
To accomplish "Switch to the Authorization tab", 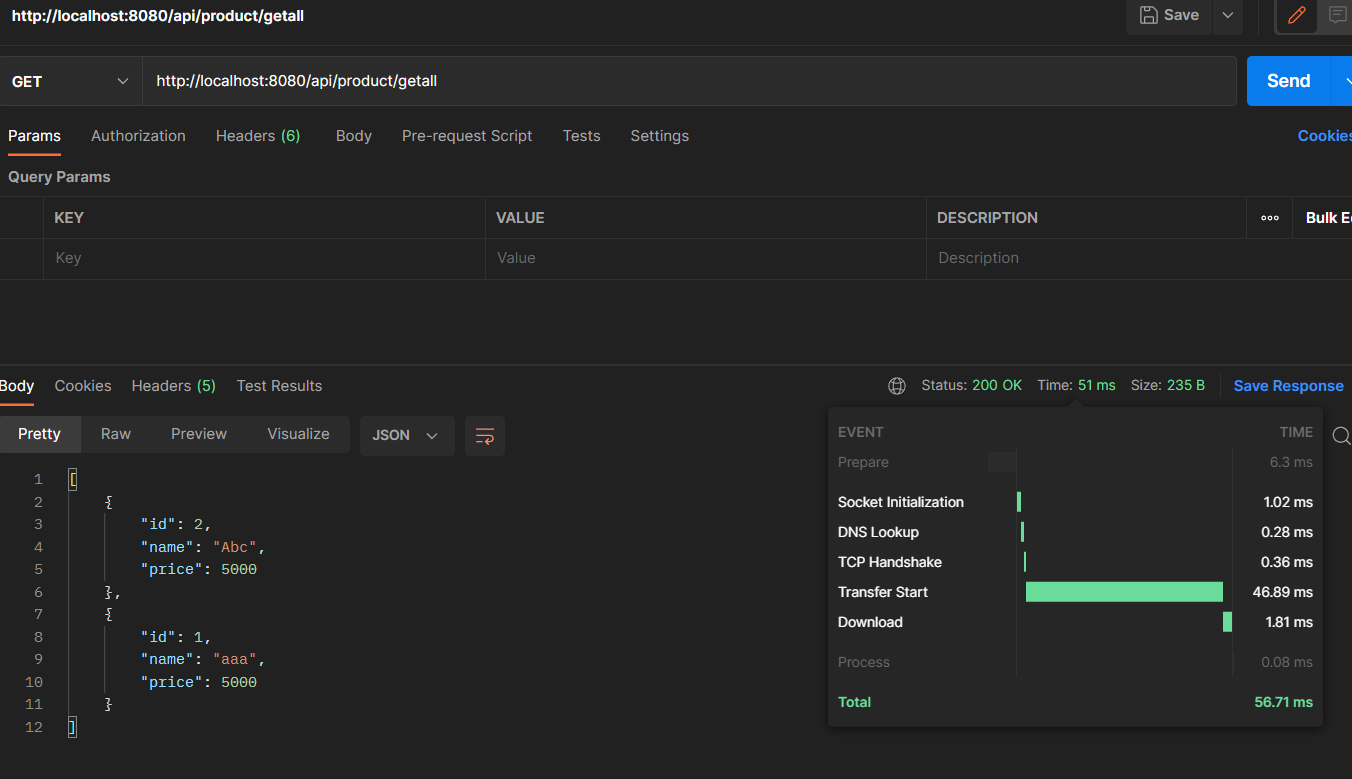I will (138, 136).
